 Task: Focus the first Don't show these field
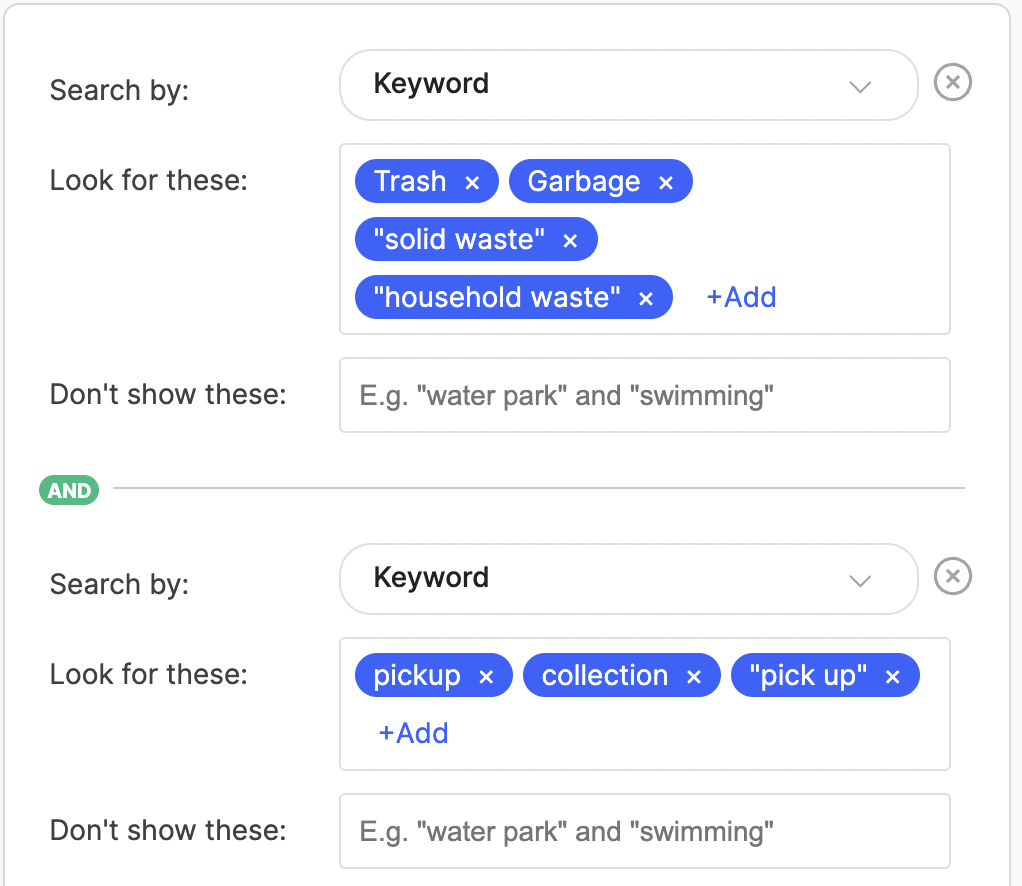[x=645, y=395]
